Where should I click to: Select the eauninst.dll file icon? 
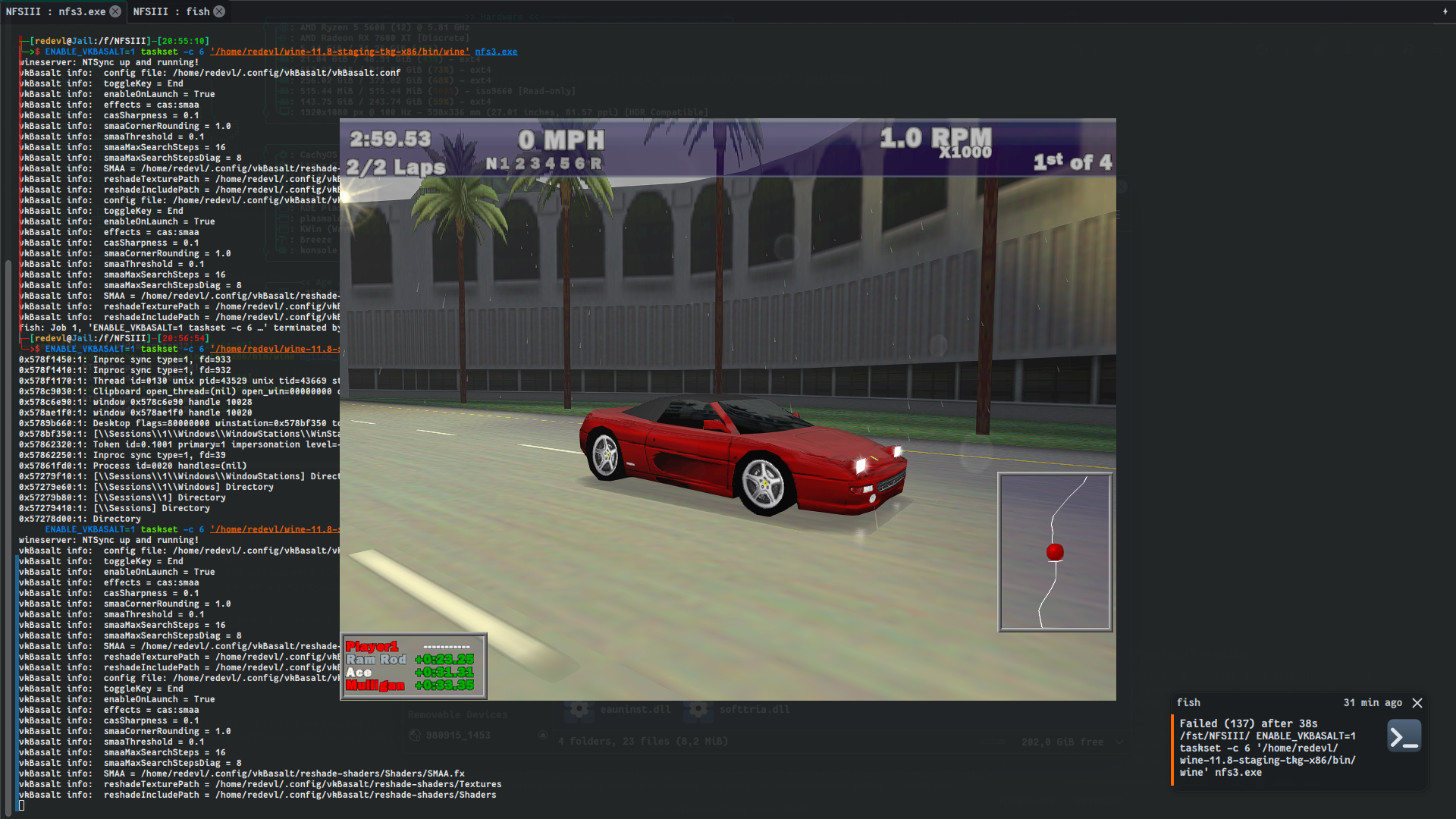(579, 709)
